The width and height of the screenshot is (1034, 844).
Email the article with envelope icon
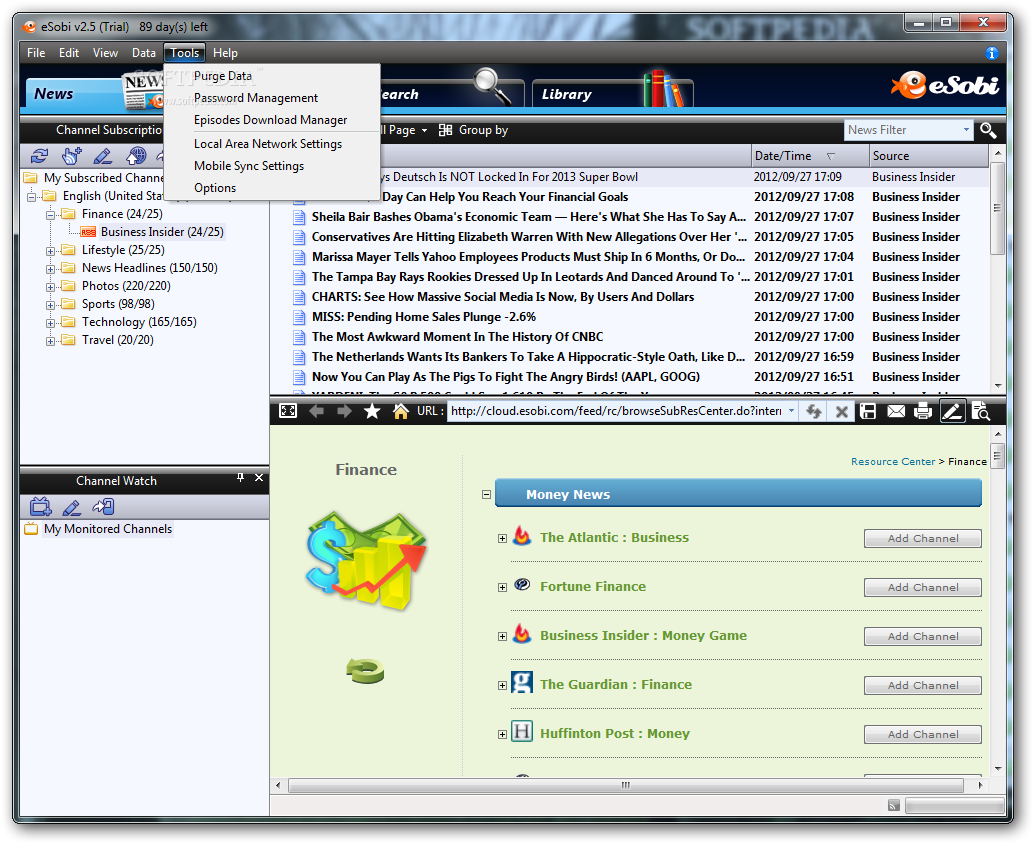point(896,411)
